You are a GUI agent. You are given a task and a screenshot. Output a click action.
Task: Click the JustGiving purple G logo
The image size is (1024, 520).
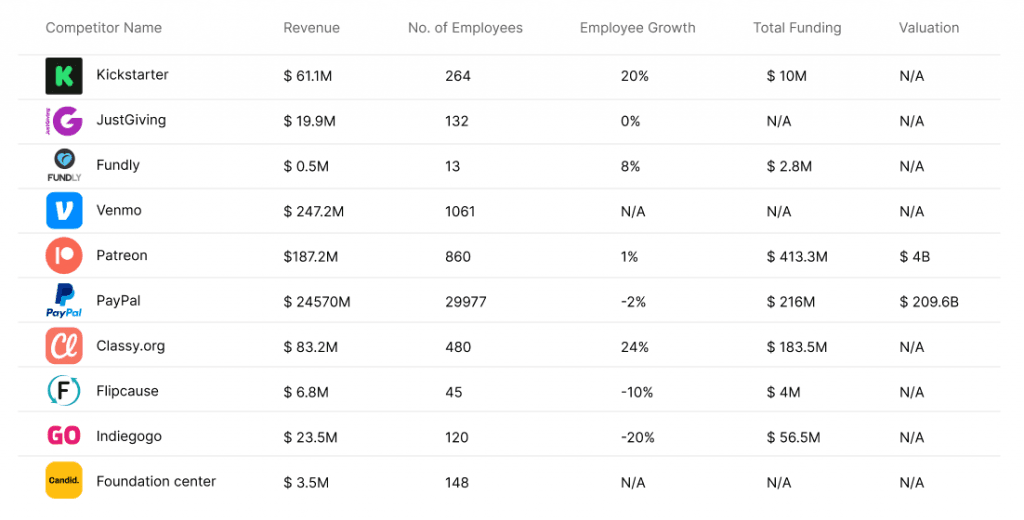click(x=63, y=121)
